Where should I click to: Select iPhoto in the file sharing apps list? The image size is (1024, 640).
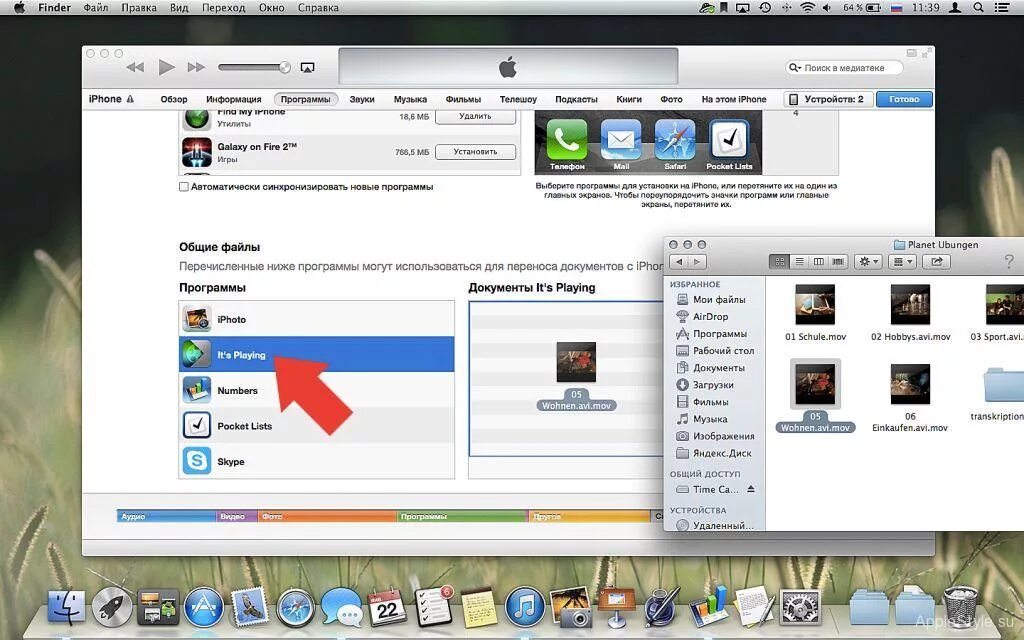[317, 319]
